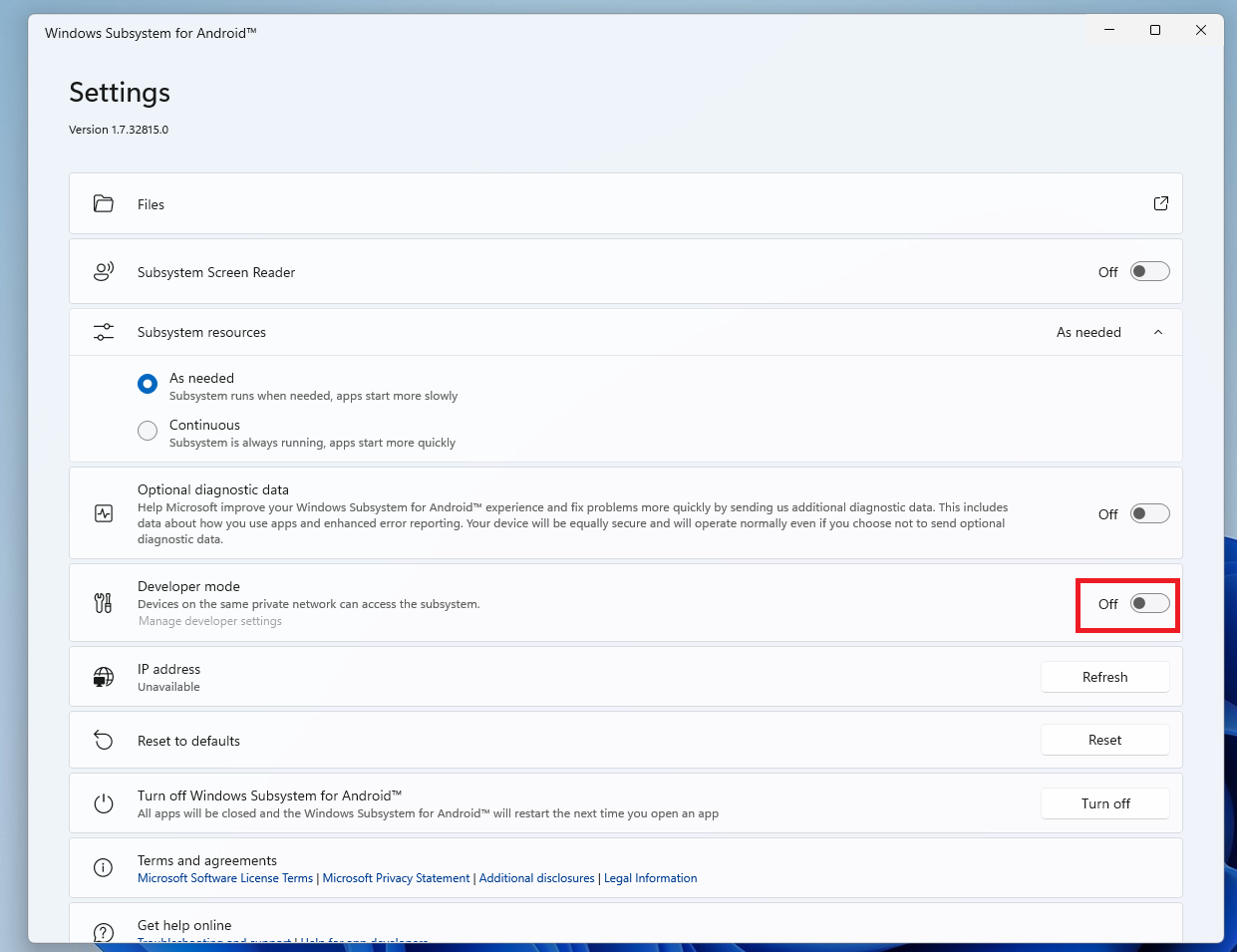Collapse the Subsystem resources section chevron
Screen dimensions: 1237x952
(x=1158, y=332)
